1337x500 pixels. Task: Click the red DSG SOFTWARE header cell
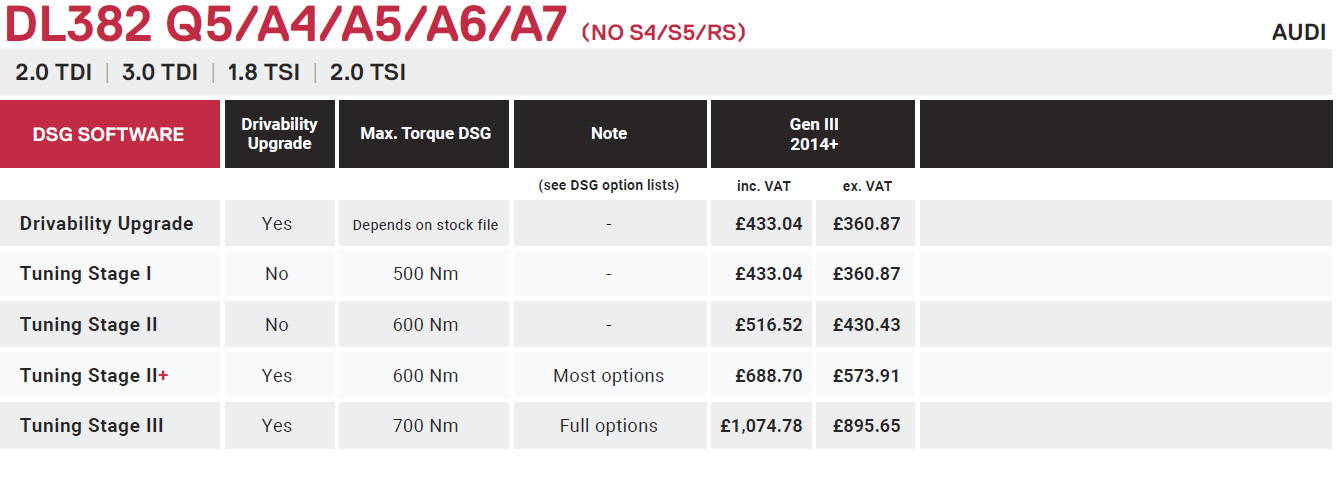click(x=110, y=134)
